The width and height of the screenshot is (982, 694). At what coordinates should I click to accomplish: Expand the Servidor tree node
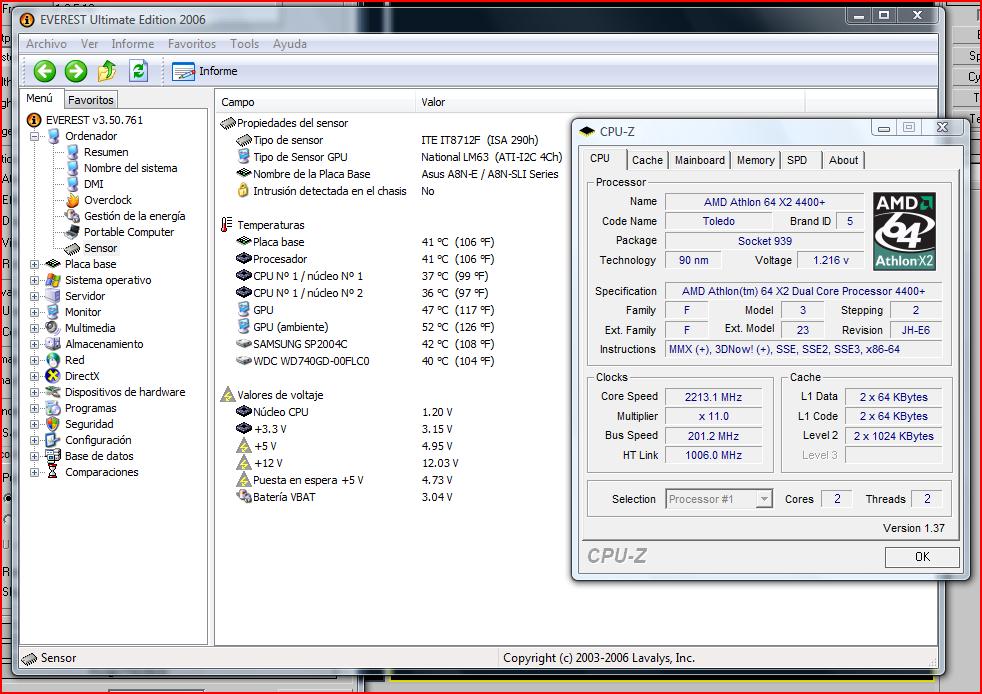click(34, 296)
